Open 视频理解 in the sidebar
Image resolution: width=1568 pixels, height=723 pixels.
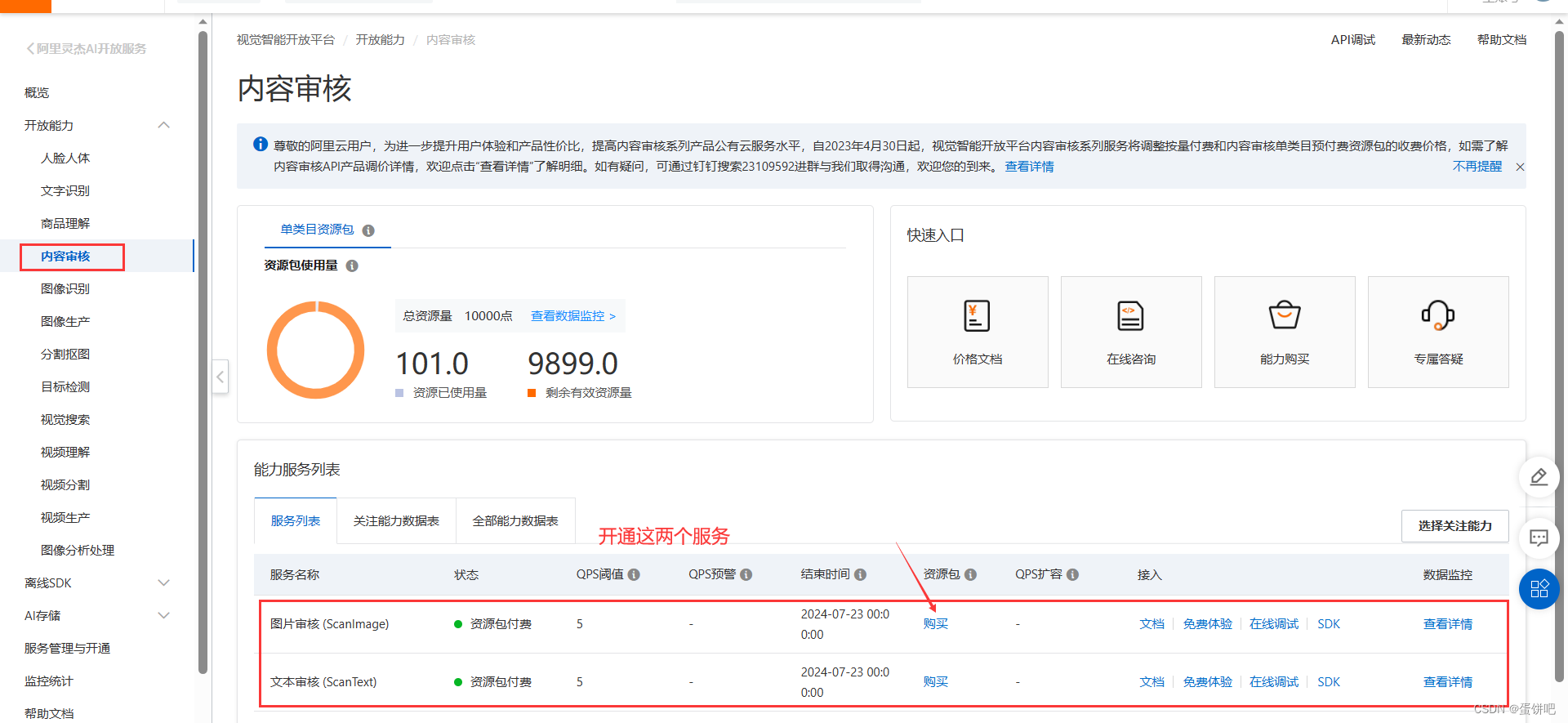coord(65,452)
